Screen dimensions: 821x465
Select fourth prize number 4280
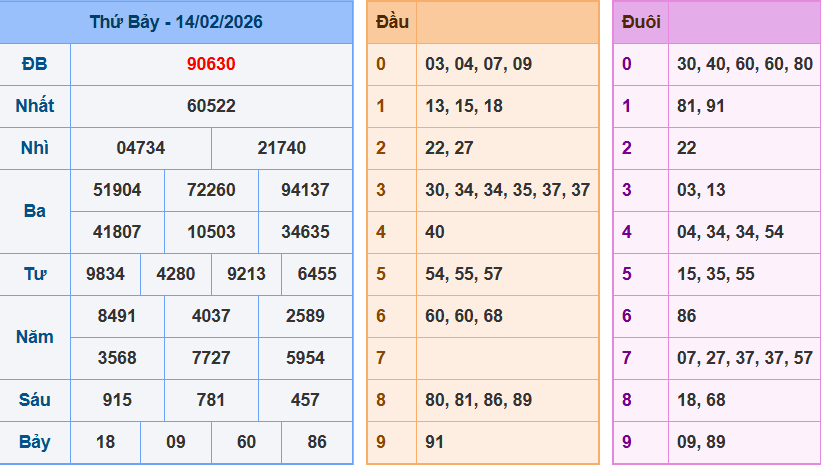pos(176,274)
